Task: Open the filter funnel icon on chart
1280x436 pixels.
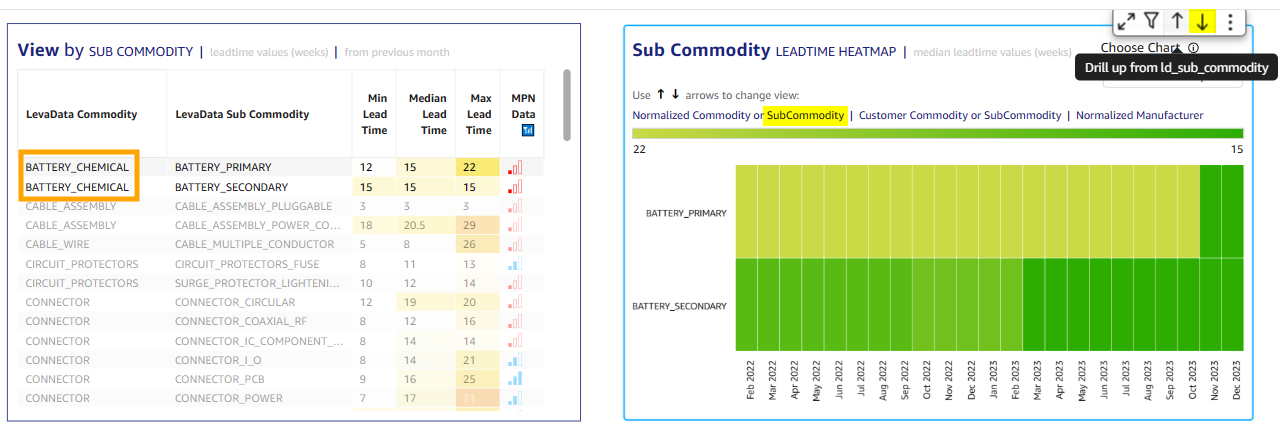Action: [x=1152, y=21]
